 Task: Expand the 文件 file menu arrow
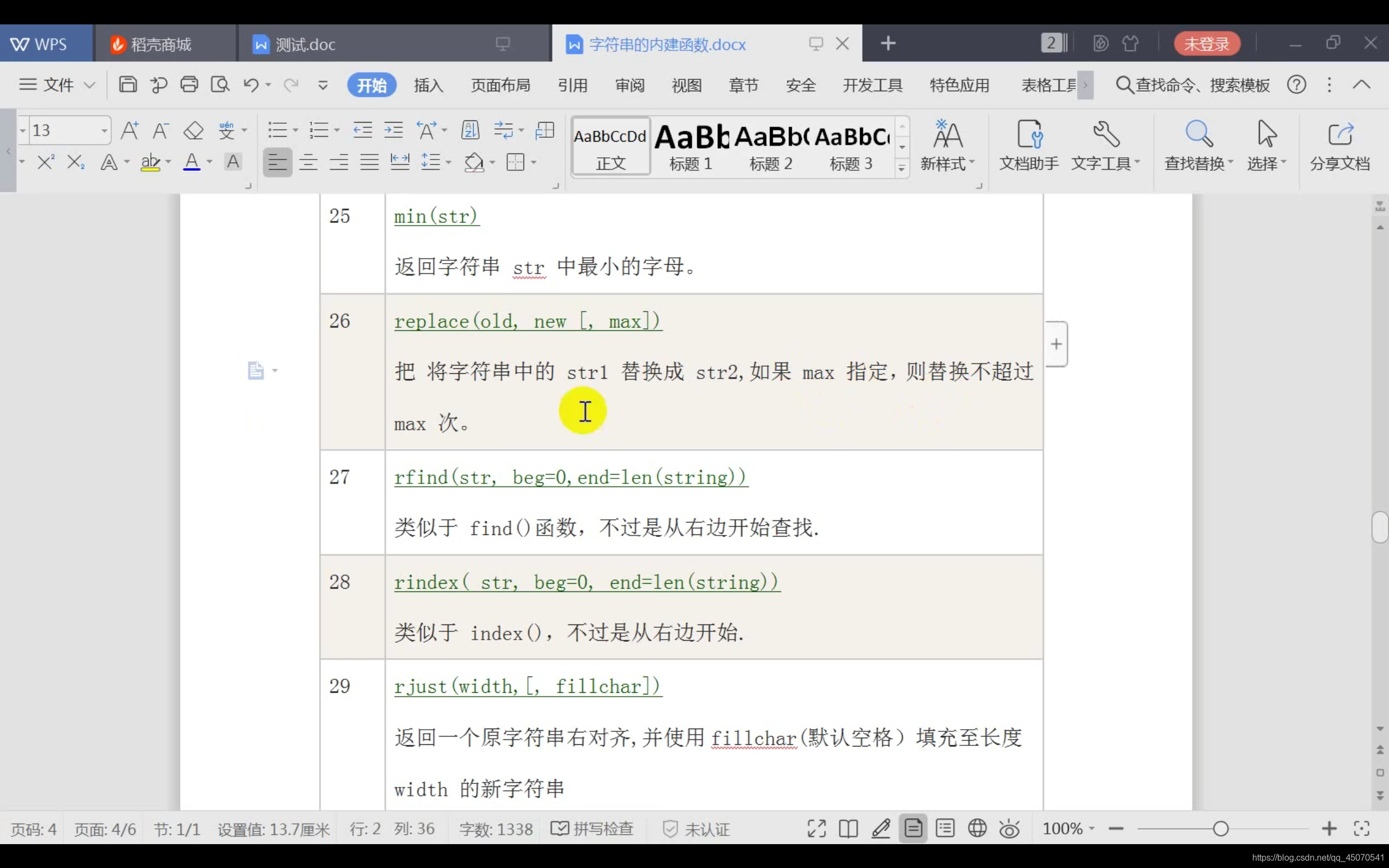click(x=90, y=86)
